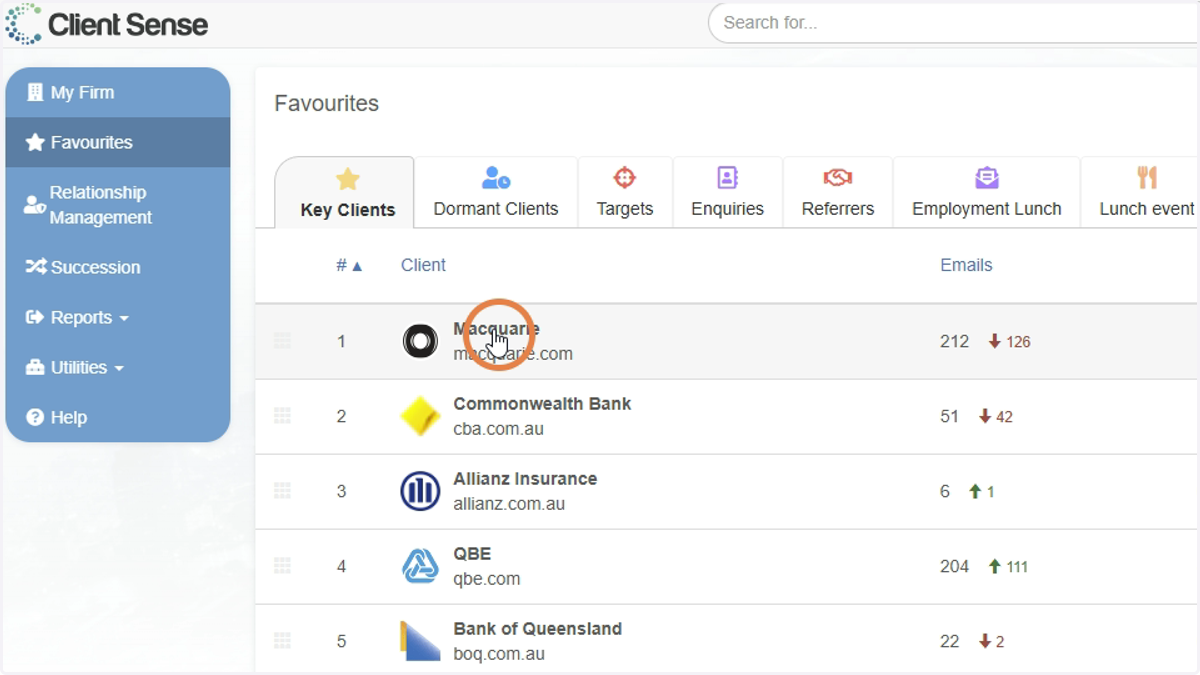Click the Help question mark icon
The width and height of the screenshot is (1200, 675).
(35, 417)
